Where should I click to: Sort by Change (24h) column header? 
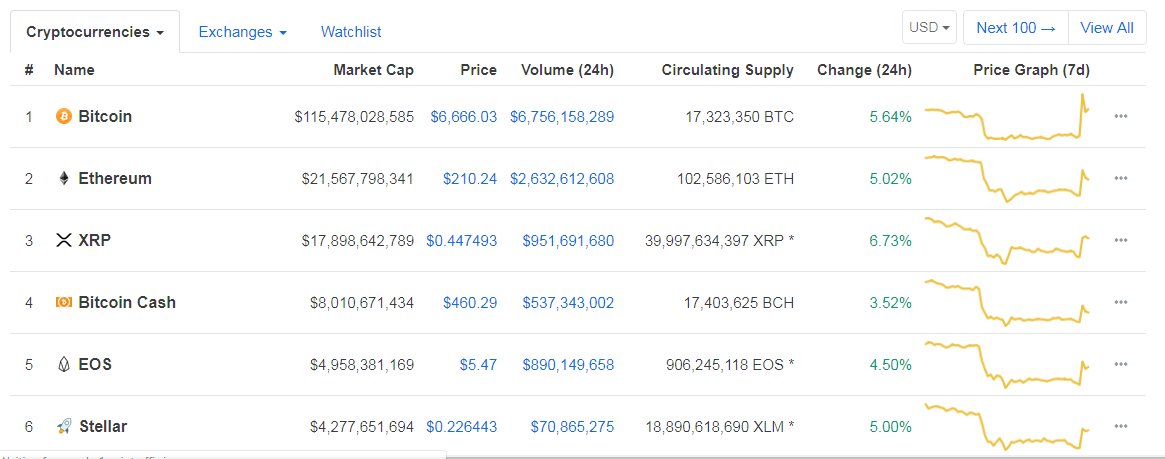tap(864, 70)
